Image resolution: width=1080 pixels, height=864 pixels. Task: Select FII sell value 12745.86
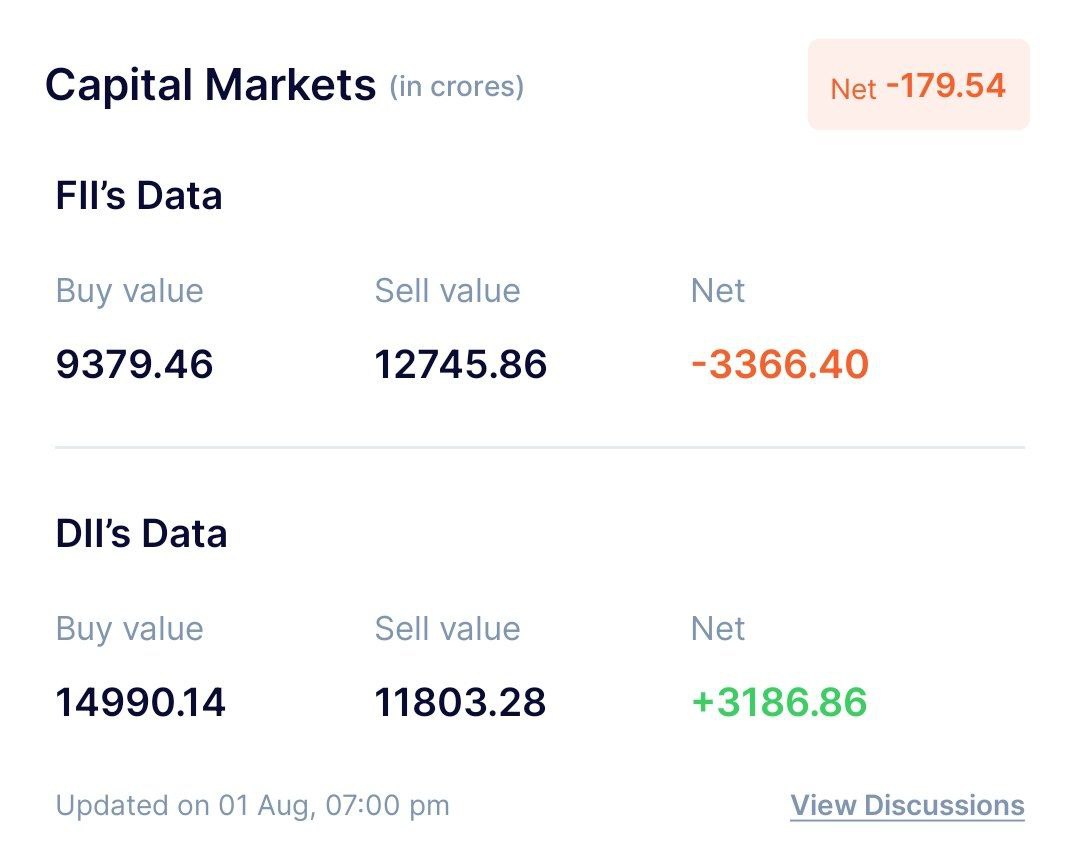tap(460, 364)
